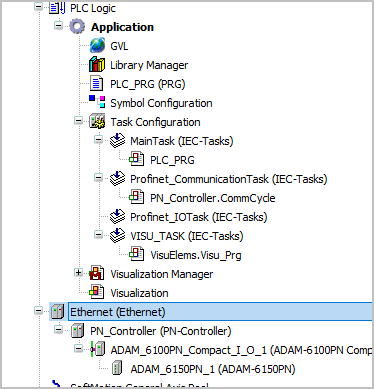Click the ADAM_6100PN_Compact_I_O_1 device icon
The height and width of the screenshot is (389, 374).
(98, 349)
